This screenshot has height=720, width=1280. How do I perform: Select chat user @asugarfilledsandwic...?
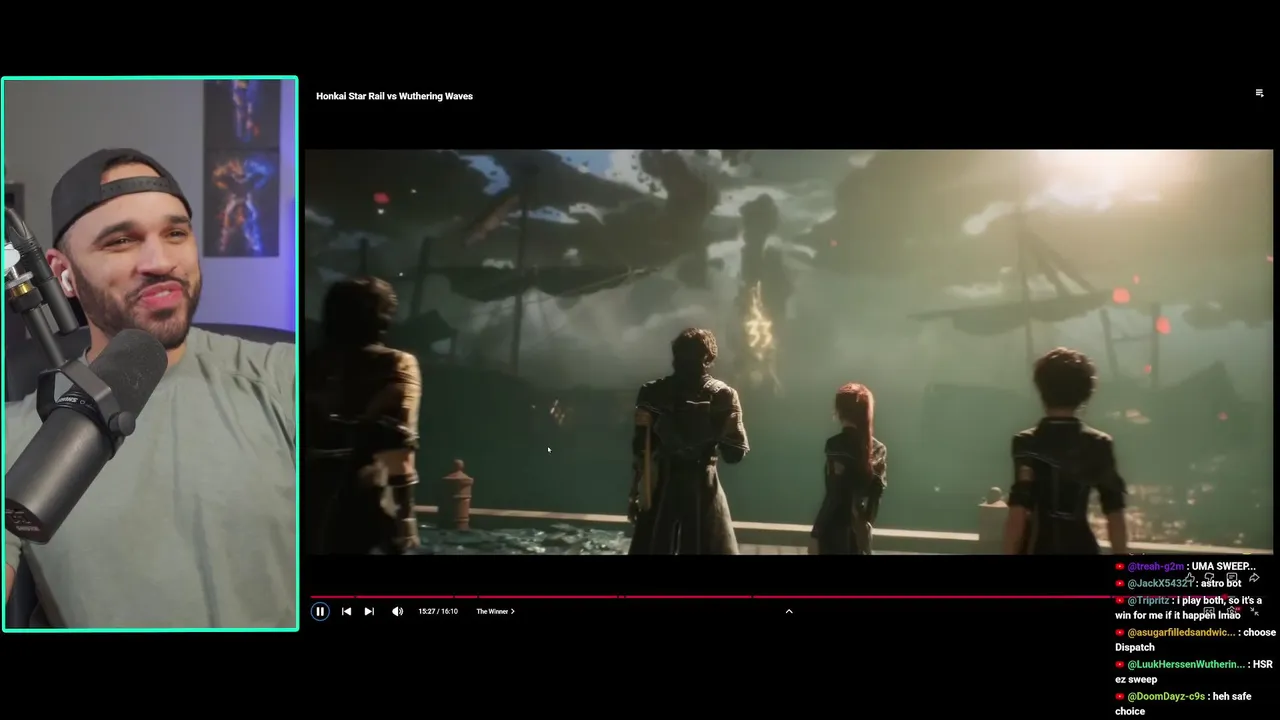click(x=1182, y=632)
